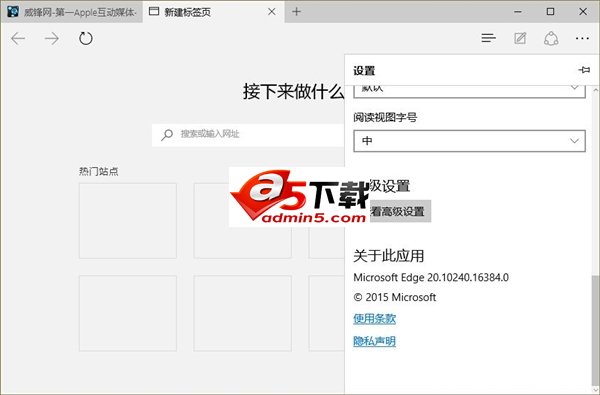Pin the settings pane with the pin icon
600x395 pixels.
point(584,70)
